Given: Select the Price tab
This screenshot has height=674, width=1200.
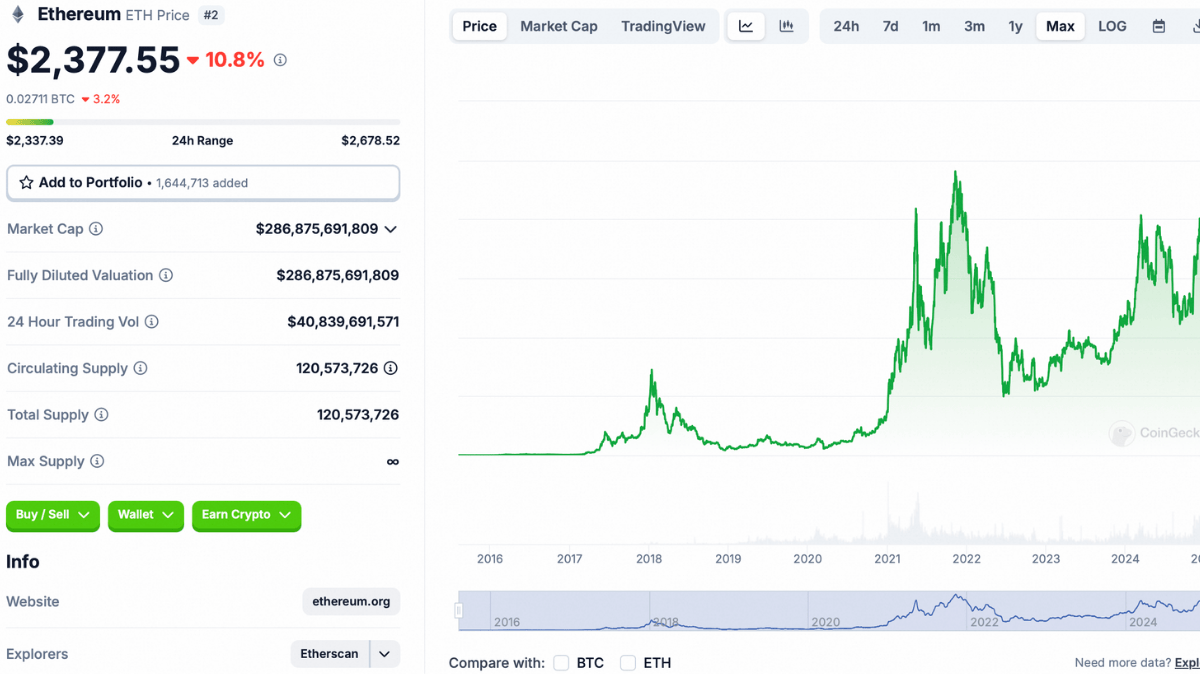Looking at the screenshot, I should click(480, 26).
